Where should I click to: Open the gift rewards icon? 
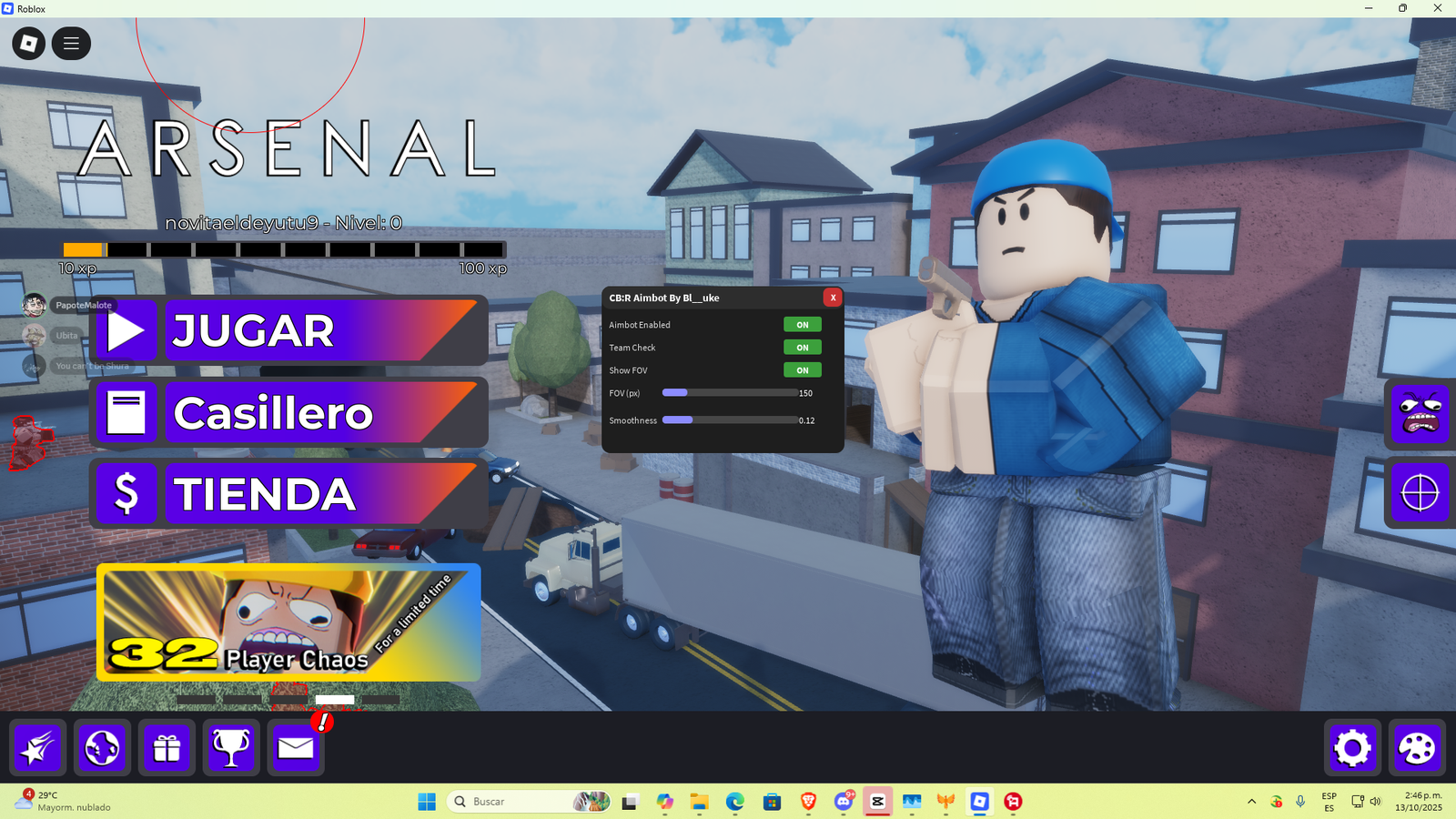167,748
